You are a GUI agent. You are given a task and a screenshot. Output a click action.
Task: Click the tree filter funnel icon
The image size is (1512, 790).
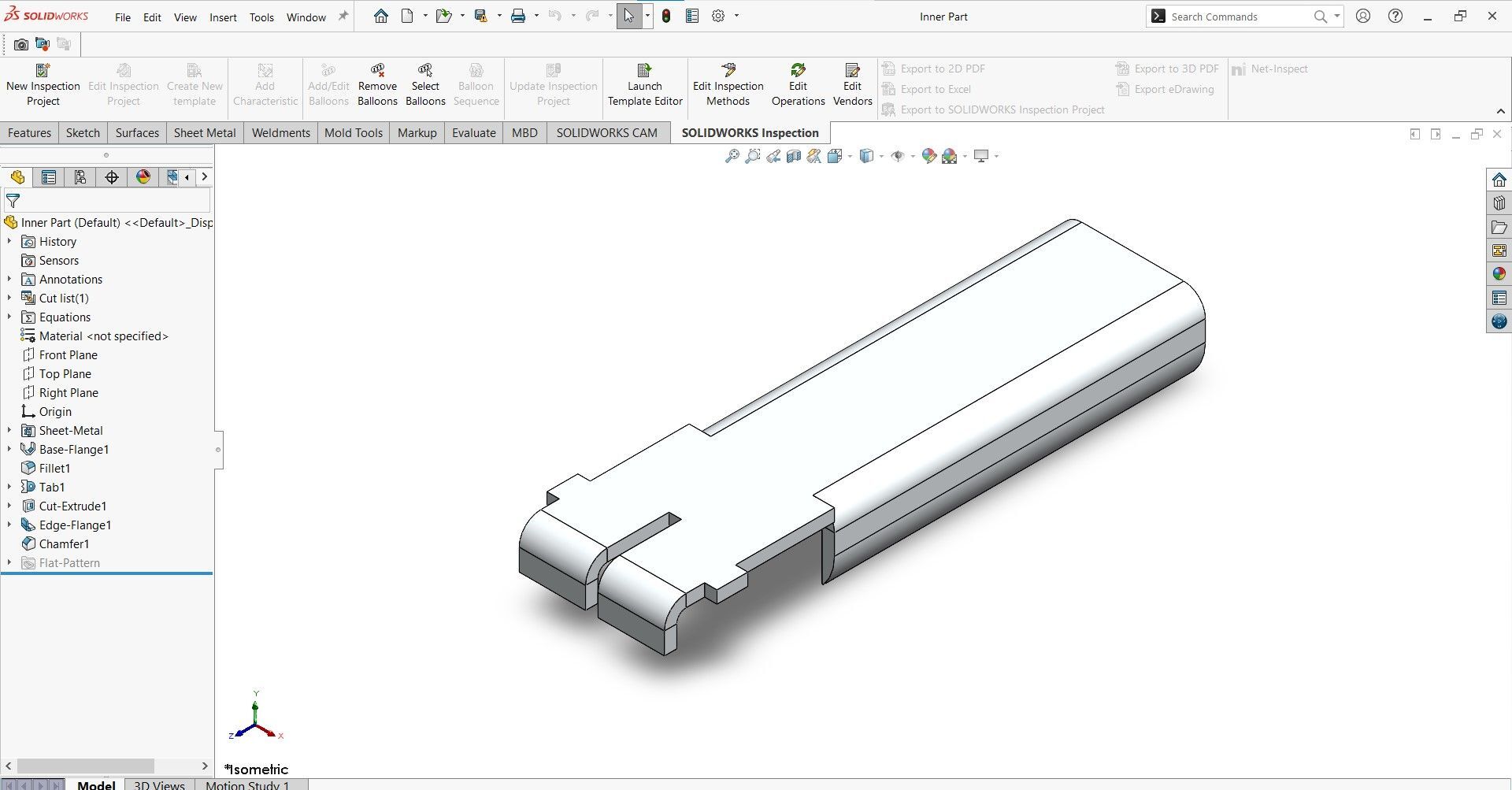click(x=13, y=201)
